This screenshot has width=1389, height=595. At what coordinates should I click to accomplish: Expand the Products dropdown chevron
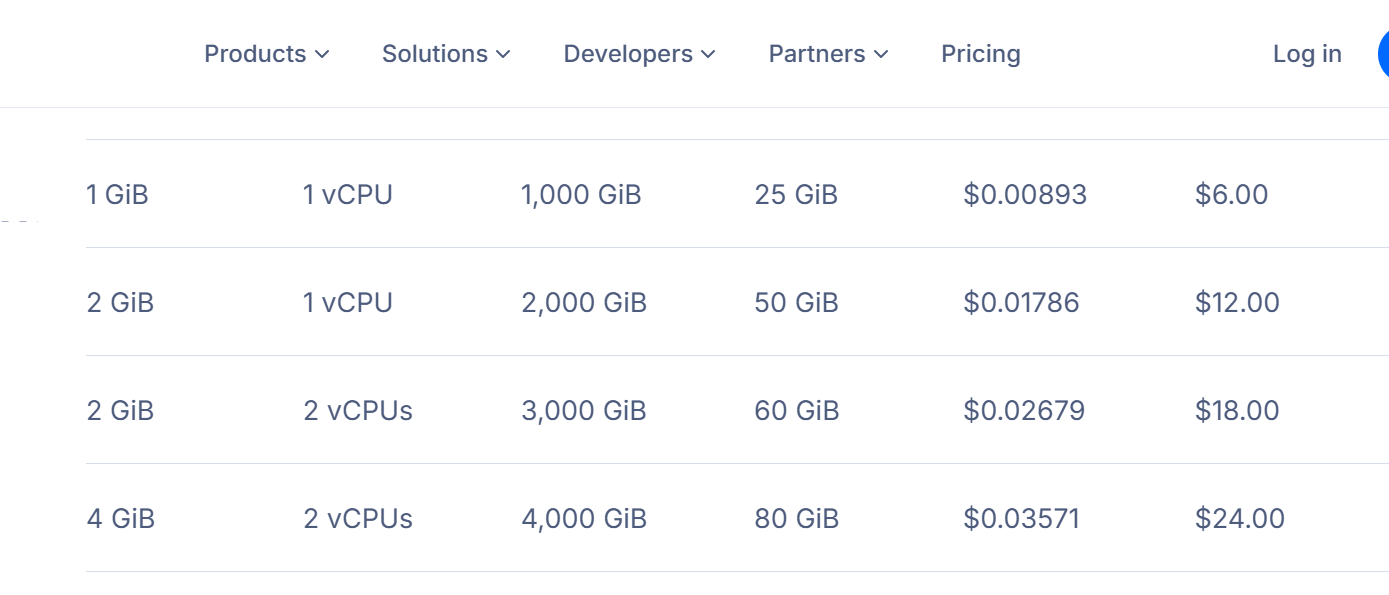pos(322,54)
